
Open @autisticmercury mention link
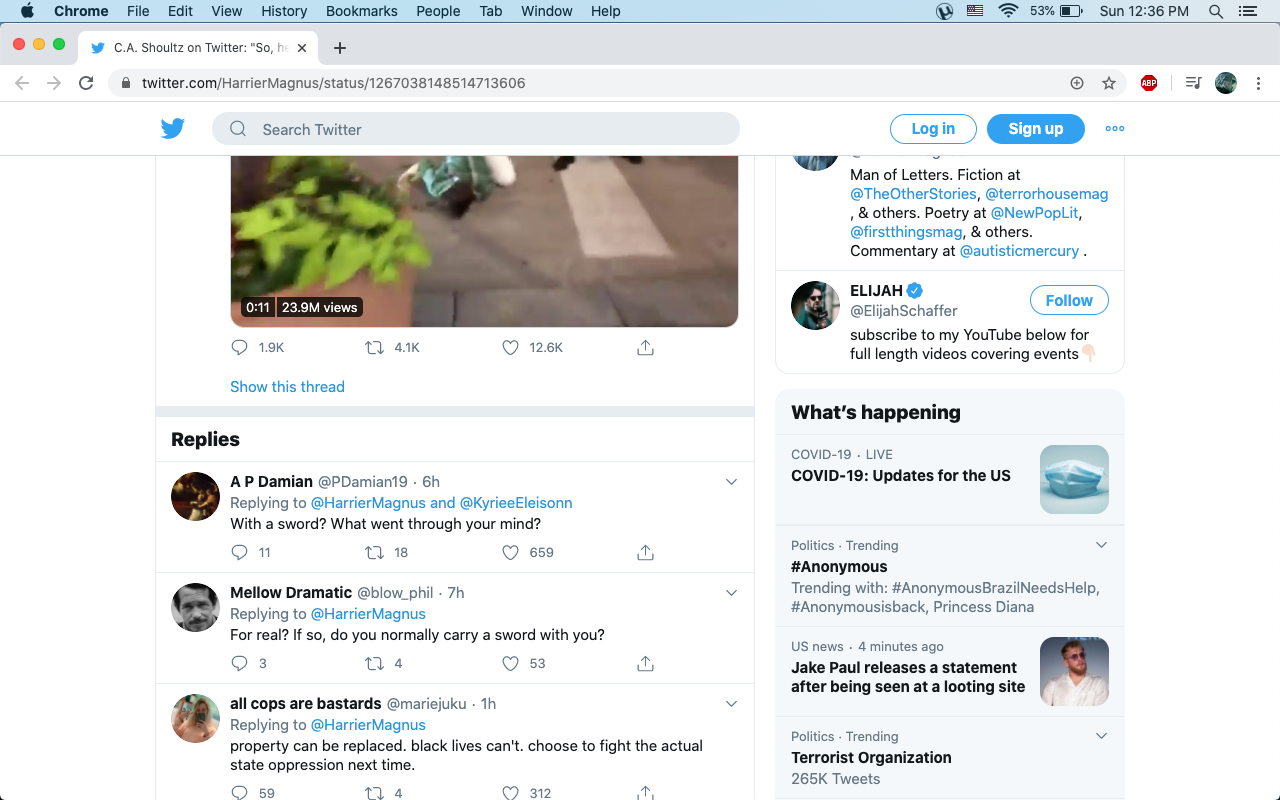click(1019, 251)
